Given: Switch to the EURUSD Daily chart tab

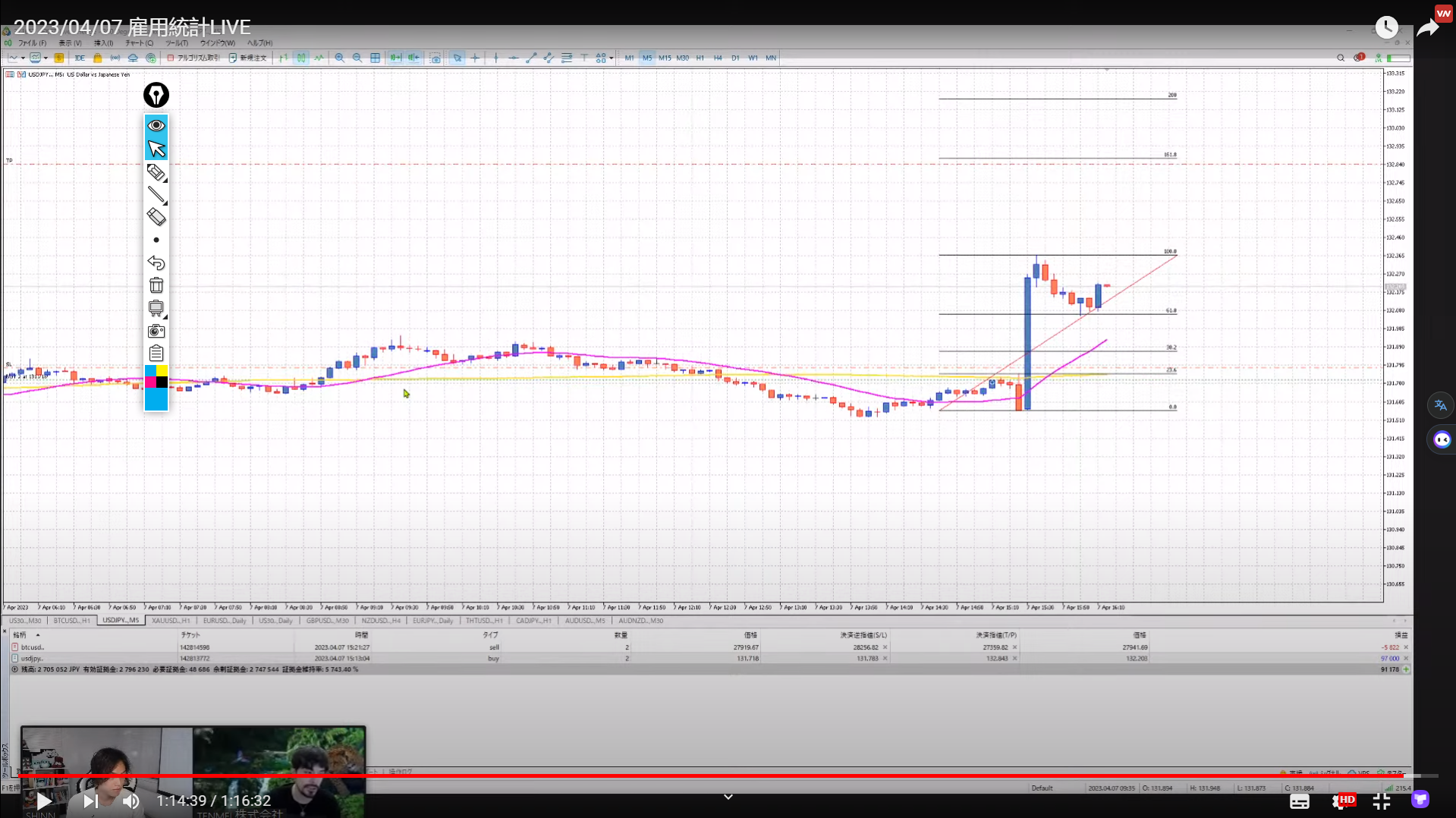Looking at the screenshot, I should coord(225,621).
